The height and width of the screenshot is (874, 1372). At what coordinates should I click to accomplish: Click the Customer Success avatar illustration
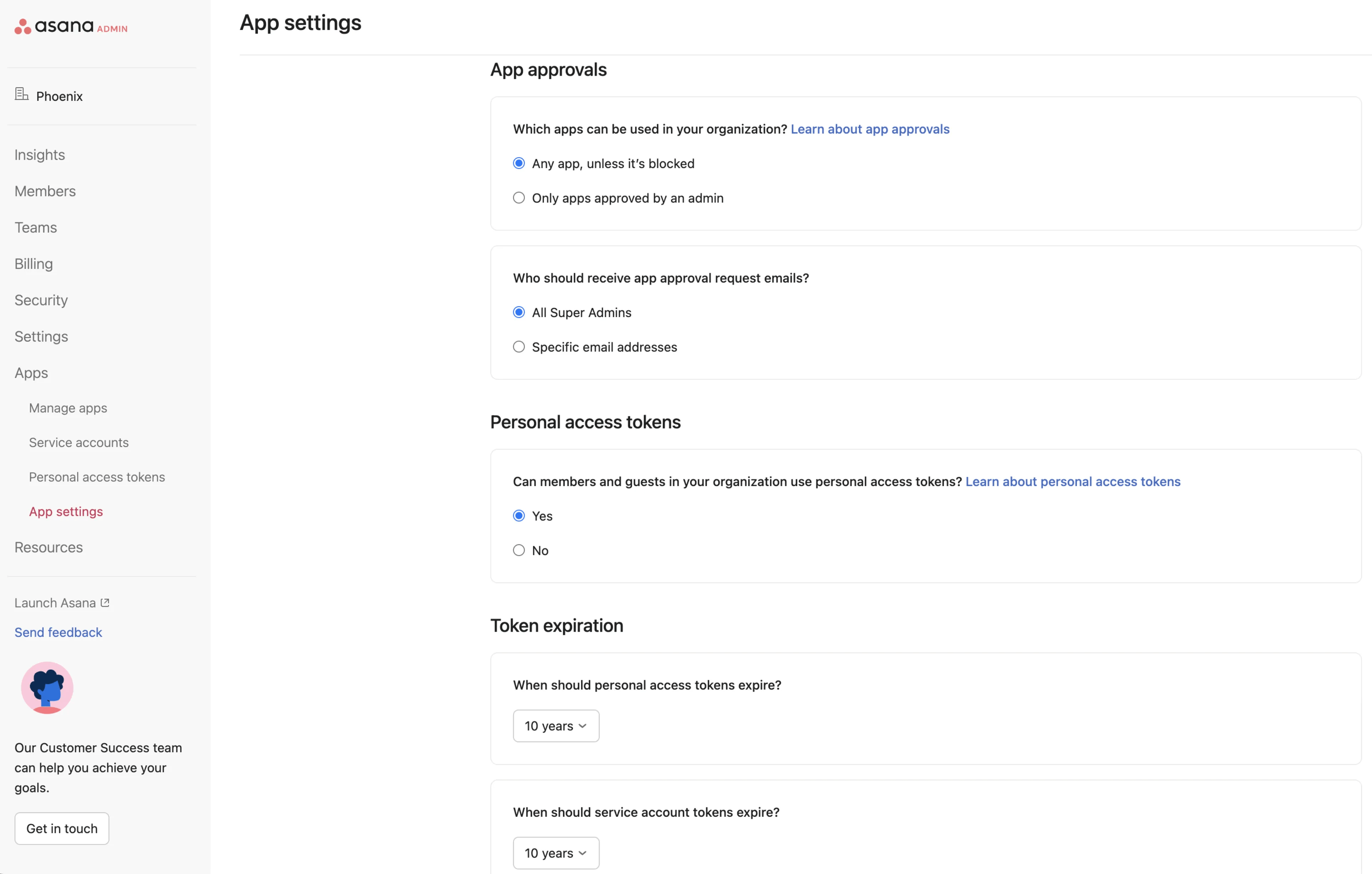point(47,687)
